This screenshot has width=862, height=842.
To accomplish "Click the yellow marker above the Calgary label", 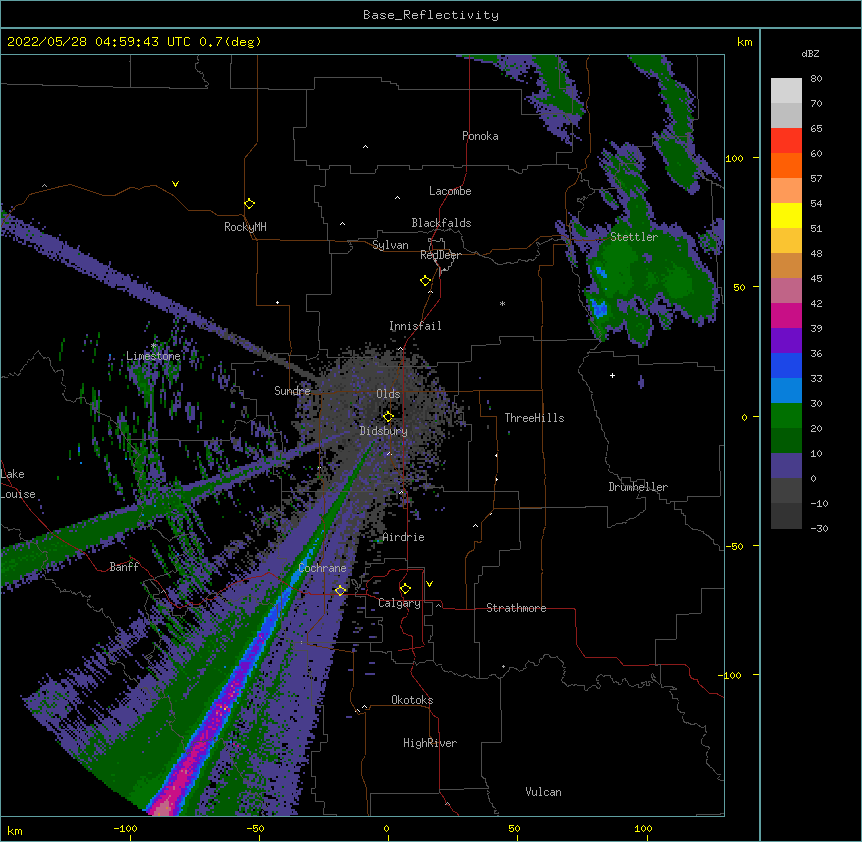I will pyautogui.click(x=405, y=589).
